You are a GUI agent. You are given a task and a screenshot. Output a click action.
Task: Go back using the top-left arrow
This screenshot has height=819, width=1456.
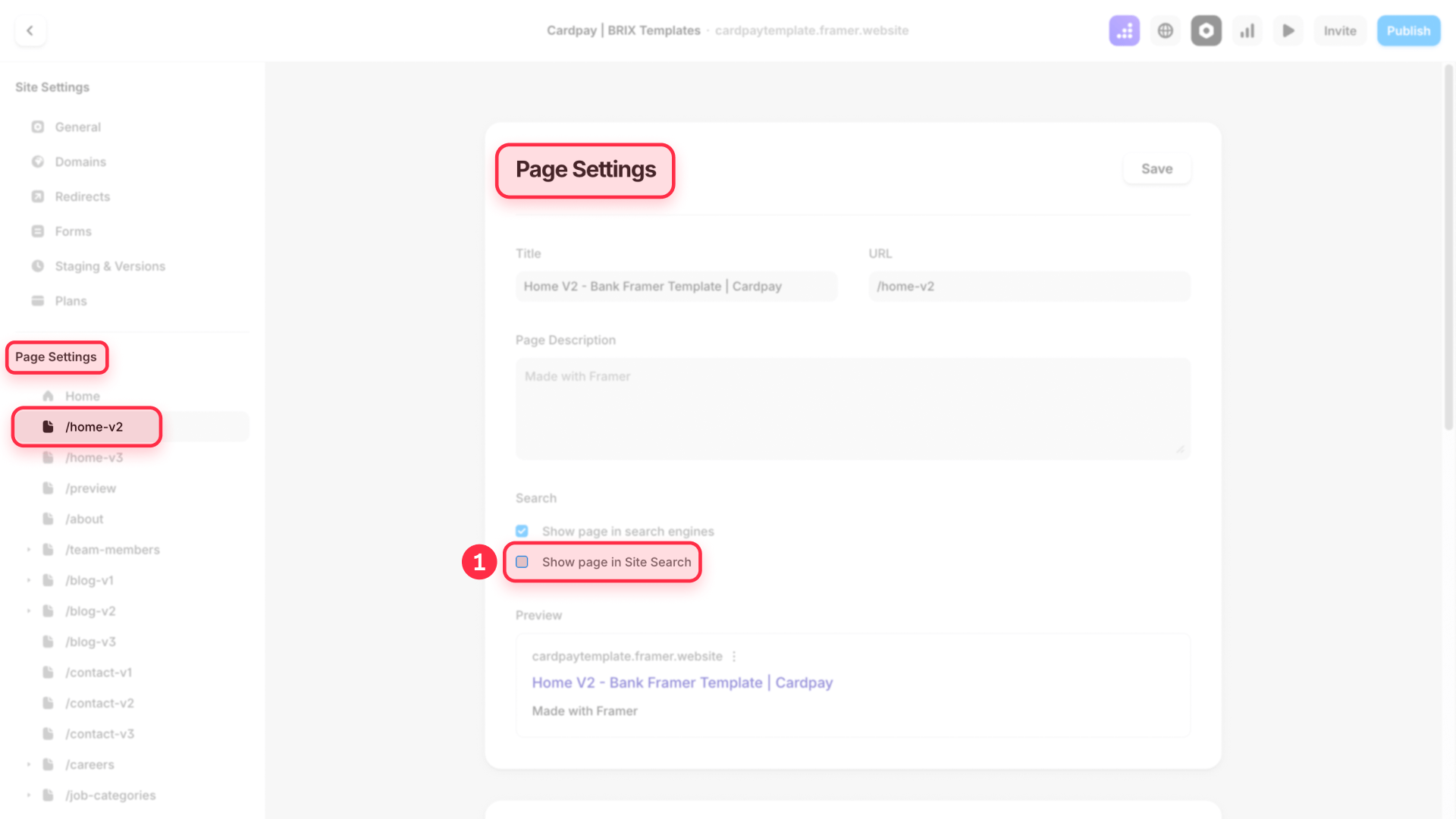(x=30, y=30)
